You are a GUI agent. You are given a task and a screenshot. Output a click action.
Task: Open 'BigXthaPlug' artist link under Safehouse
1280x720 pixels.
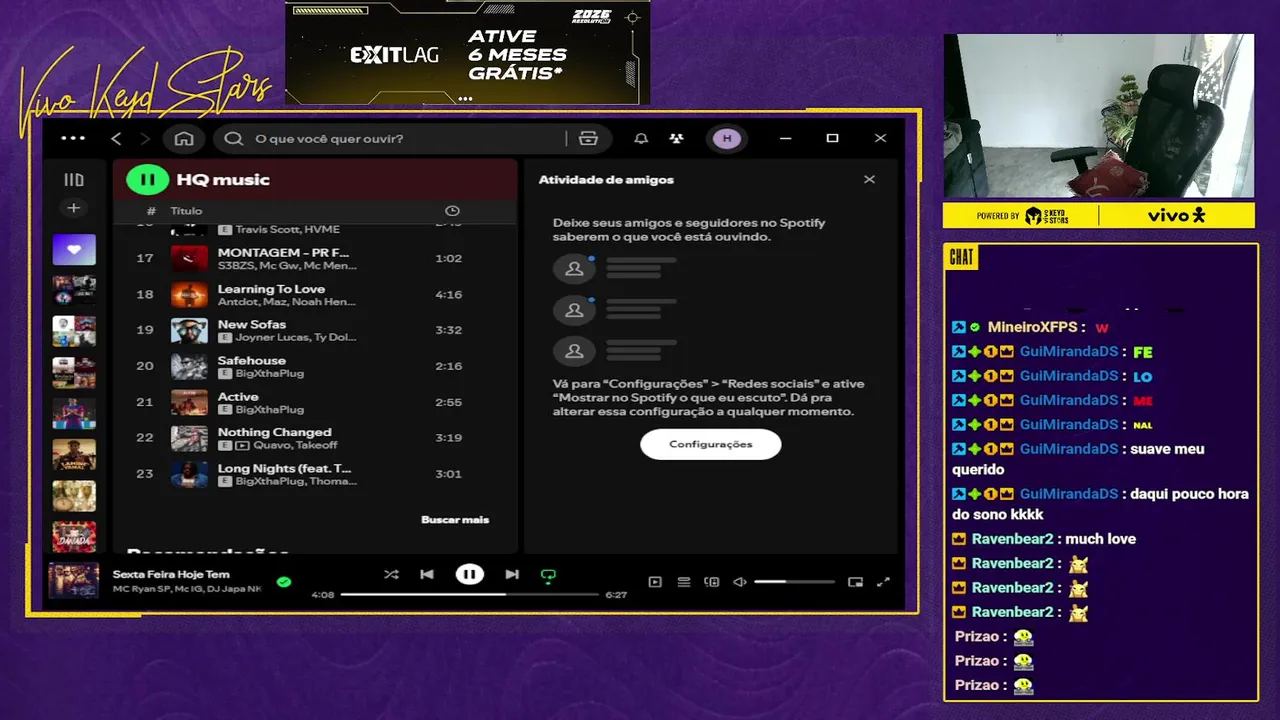tap(270, 373)
